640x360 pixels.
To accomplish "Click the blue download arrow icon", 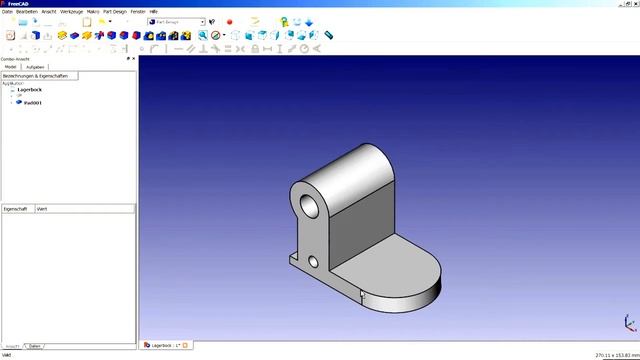I will pyautogui.click(x=309, y=22).
